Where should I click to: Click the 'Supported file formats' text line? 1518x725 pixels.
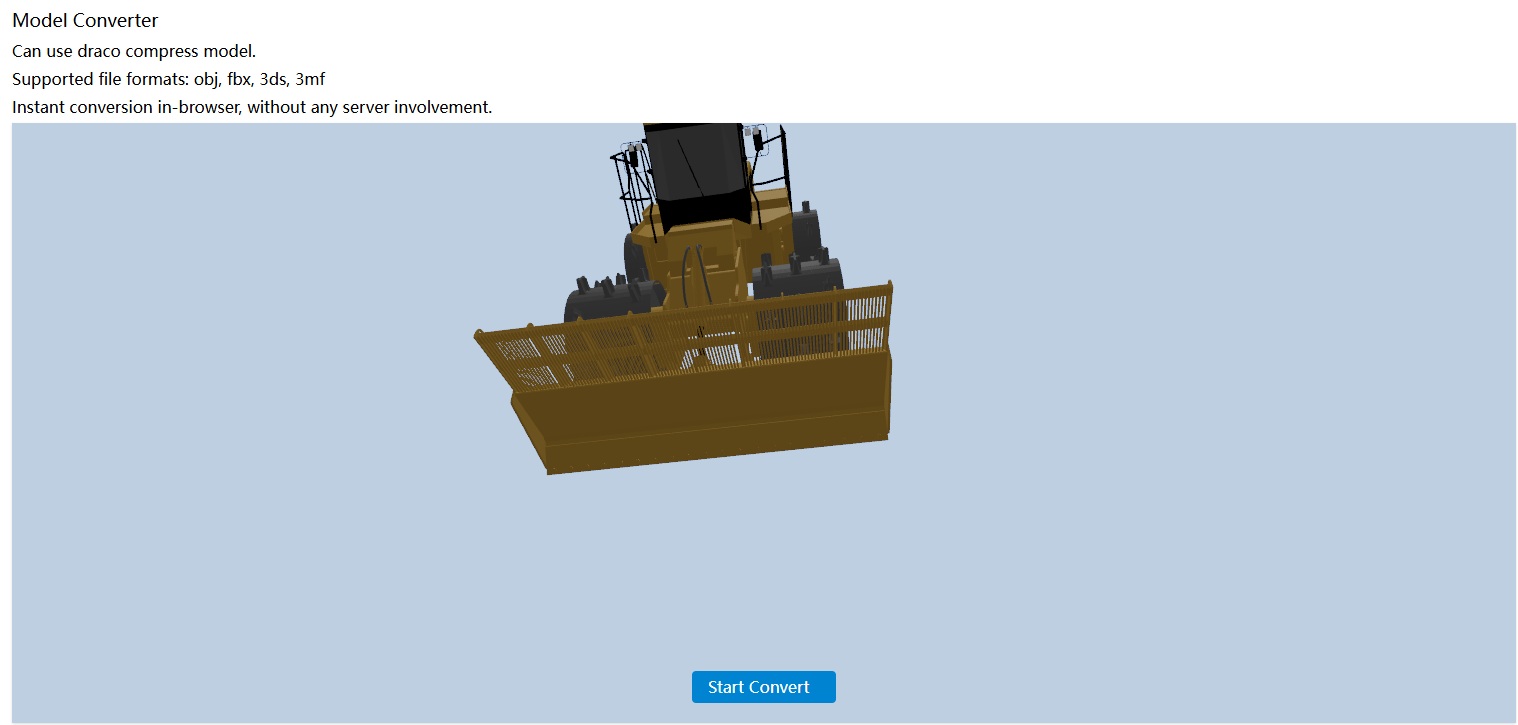tap(168, 79)
